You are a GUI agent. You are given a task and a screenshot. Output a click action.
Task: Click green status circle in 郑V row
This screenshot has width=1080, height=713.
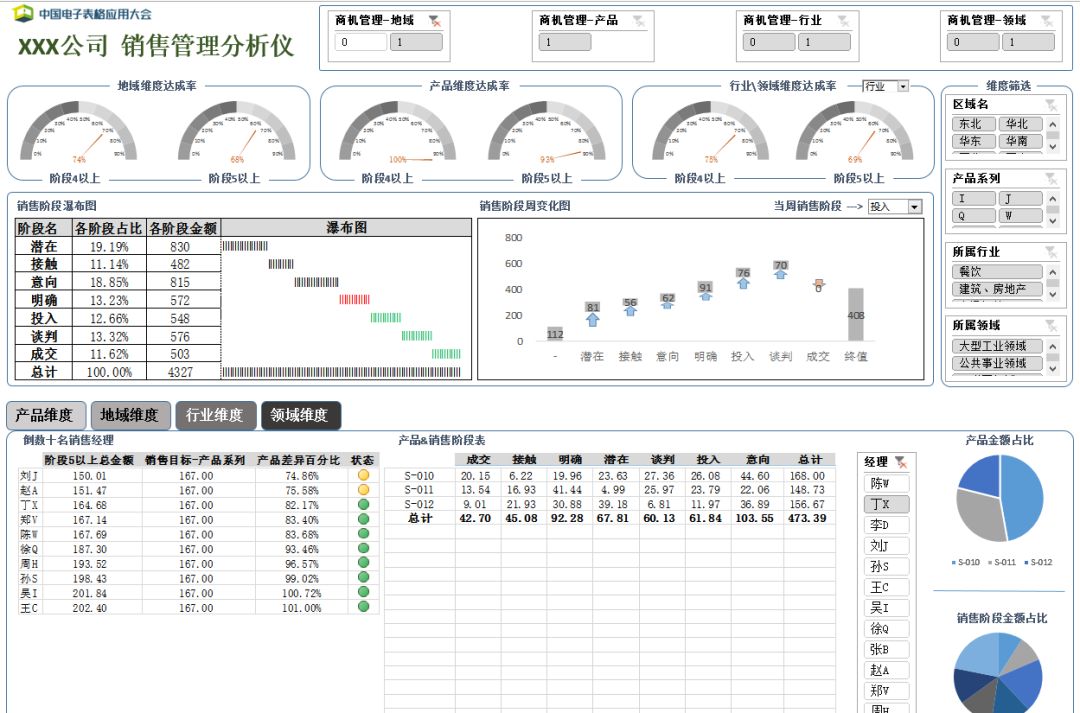[x=364, y=519]
